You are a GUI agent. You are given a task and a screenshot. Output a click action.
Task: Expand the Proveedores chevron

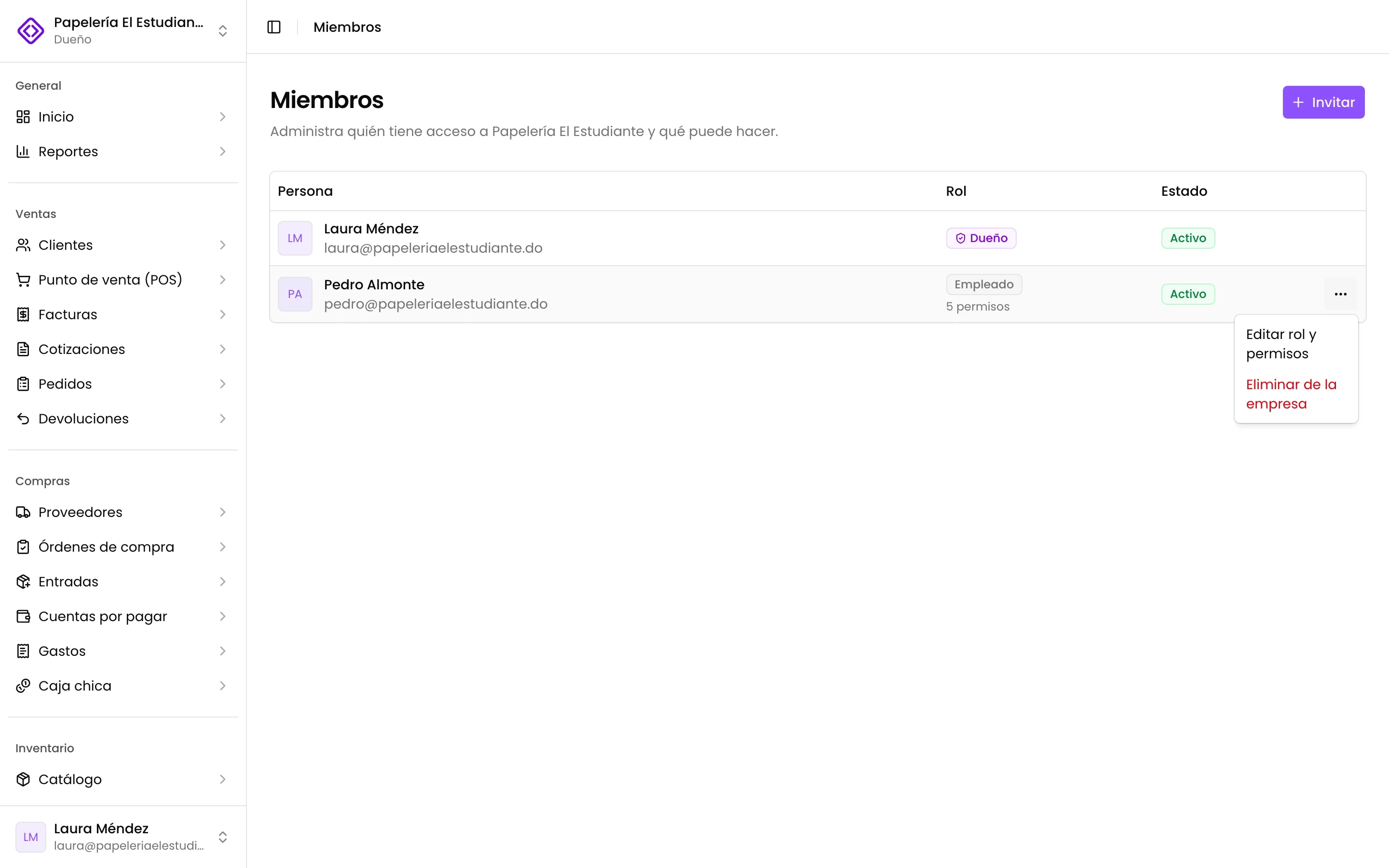pos(223,512)
